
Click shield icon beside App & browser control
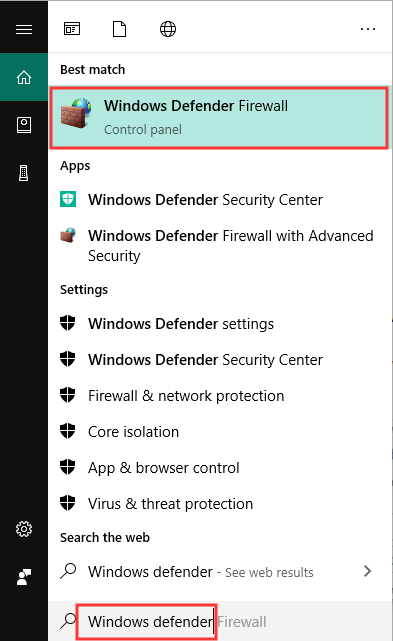pos(67,467)
